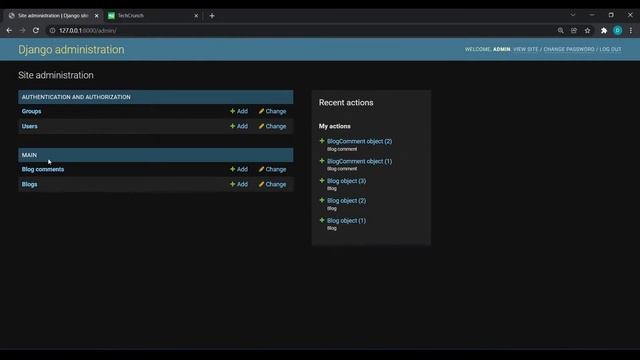Open the Authentication and Authorization section header
Viewport: 640px width, 360px height.
(x=76, y=97)
